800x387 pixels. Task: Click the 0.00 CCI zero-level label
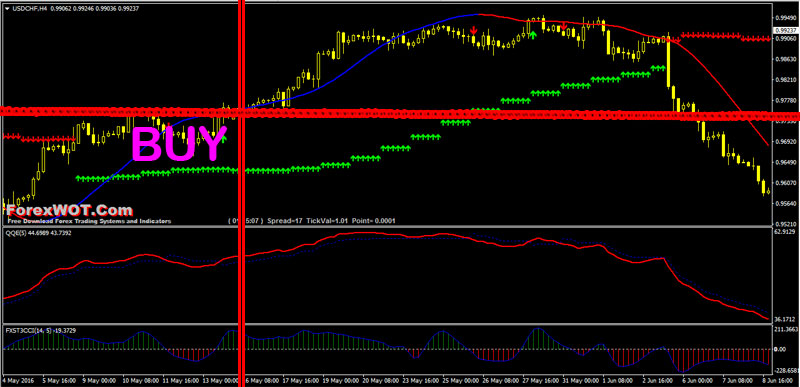click(x=781, y=349)
